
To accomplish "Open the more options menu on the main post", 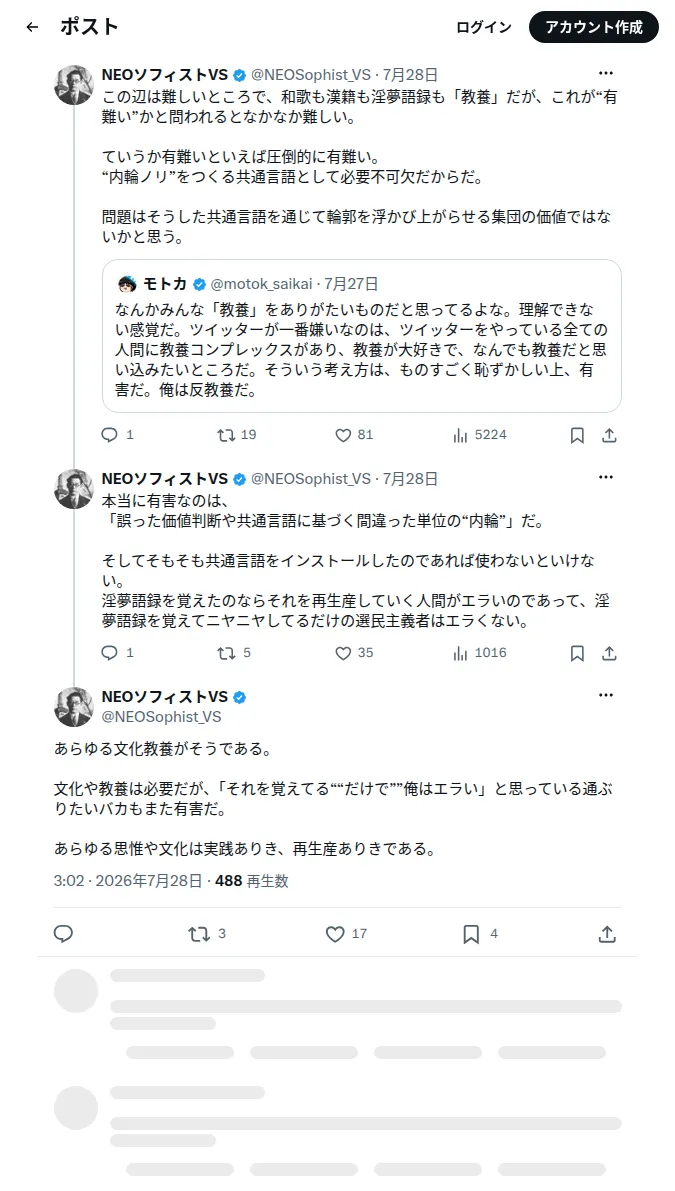I will tap(605, 696).
